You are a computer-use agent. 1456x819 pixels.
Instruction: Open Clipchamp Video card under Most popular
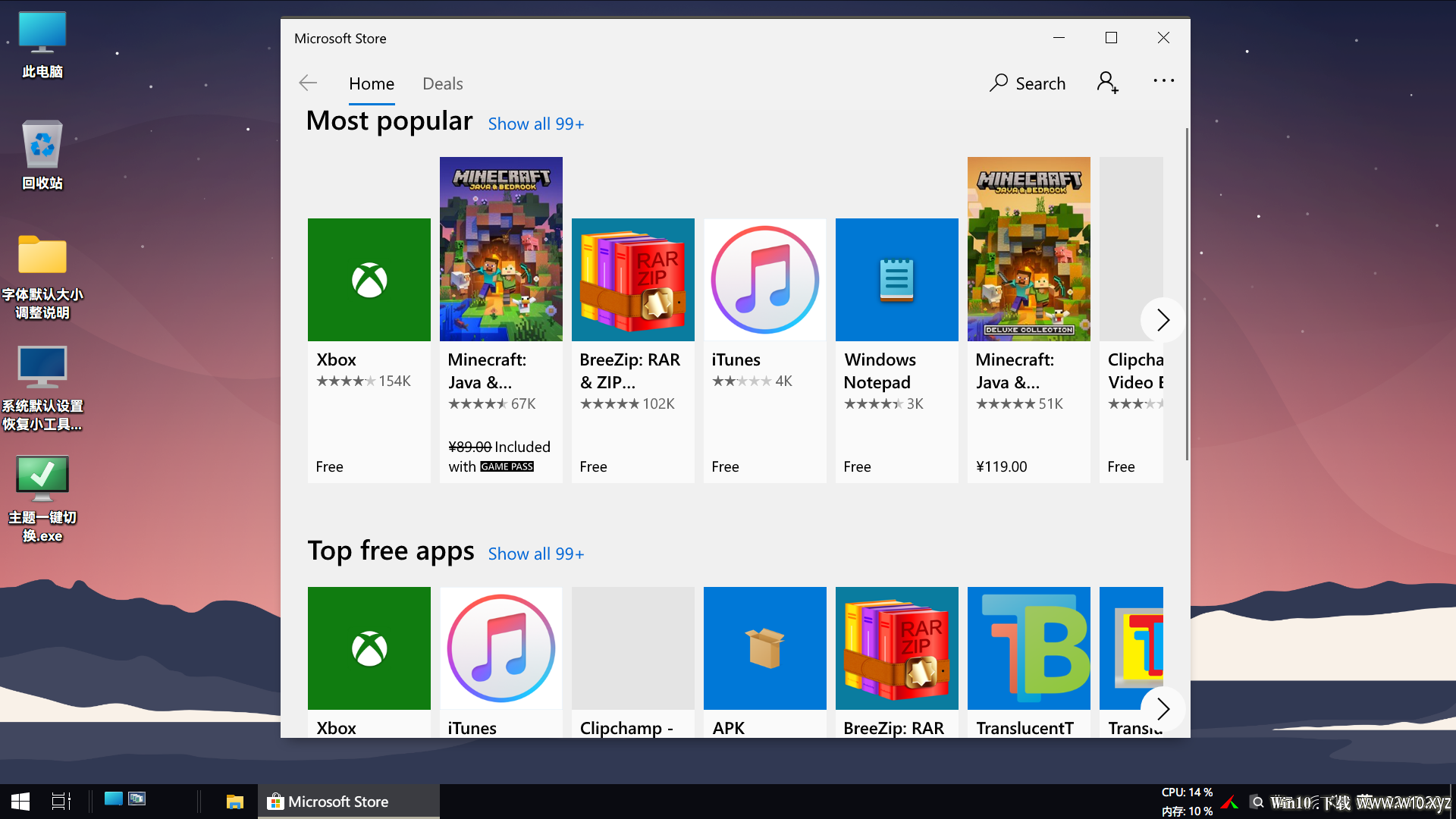pos(1131,319)
